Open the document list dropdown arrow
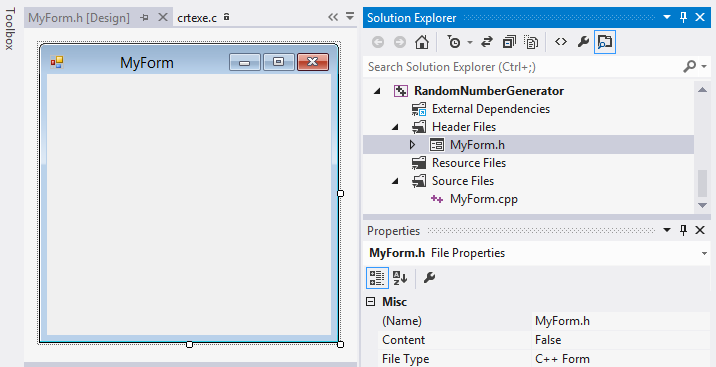 coord(350,16)
